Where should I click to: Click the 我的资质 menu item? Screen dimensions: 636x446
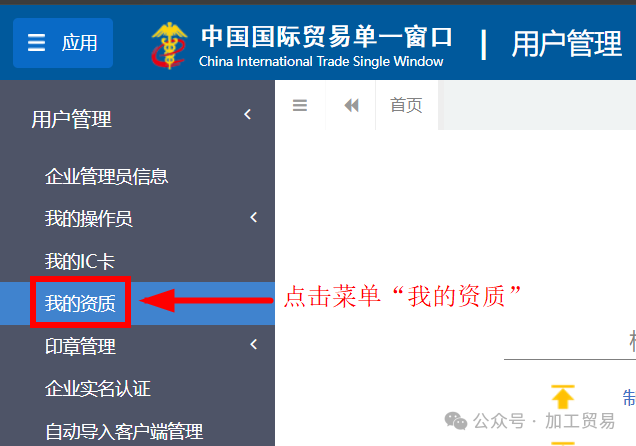coord(80,303)
